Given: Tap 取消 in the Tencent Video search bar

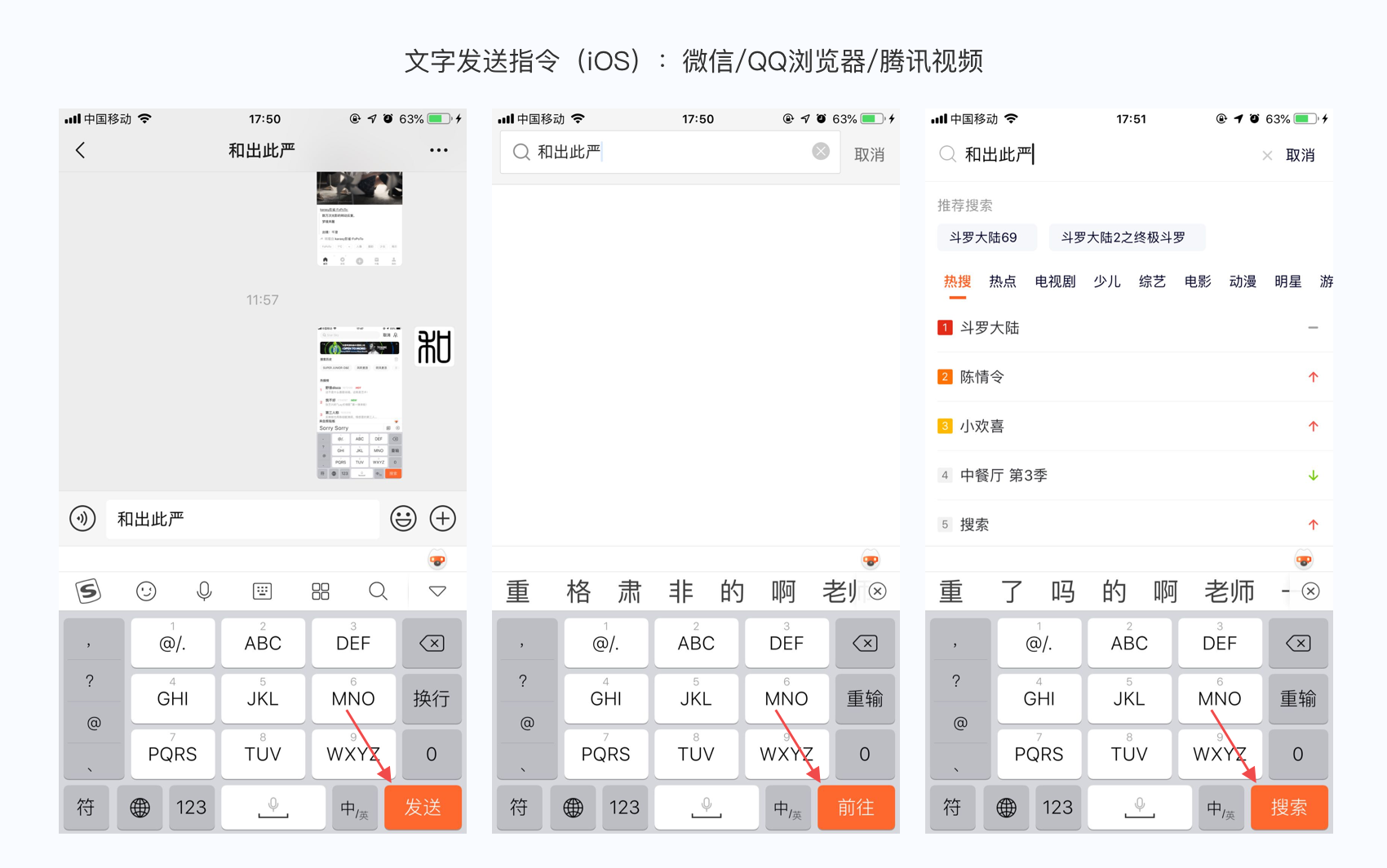Looking at the screenshot, I should [1301, 155].
